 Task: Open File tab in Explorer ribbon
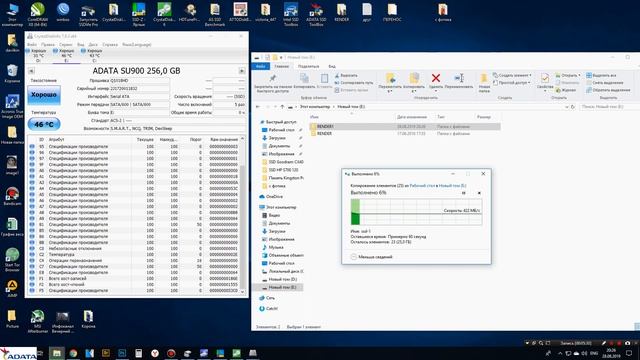[260, 66]
